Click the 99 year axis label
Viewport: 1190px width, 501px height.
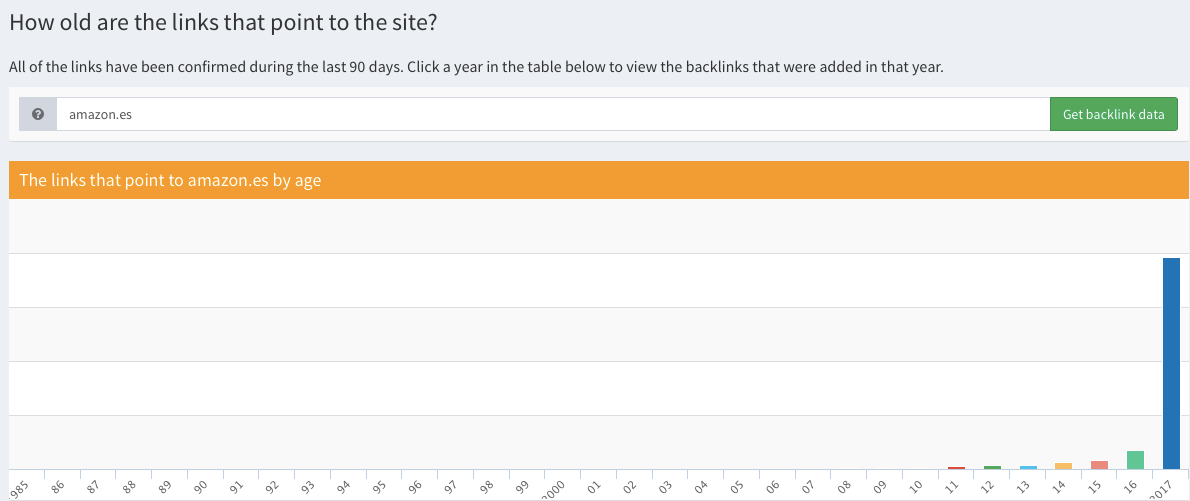coord(522,487)
